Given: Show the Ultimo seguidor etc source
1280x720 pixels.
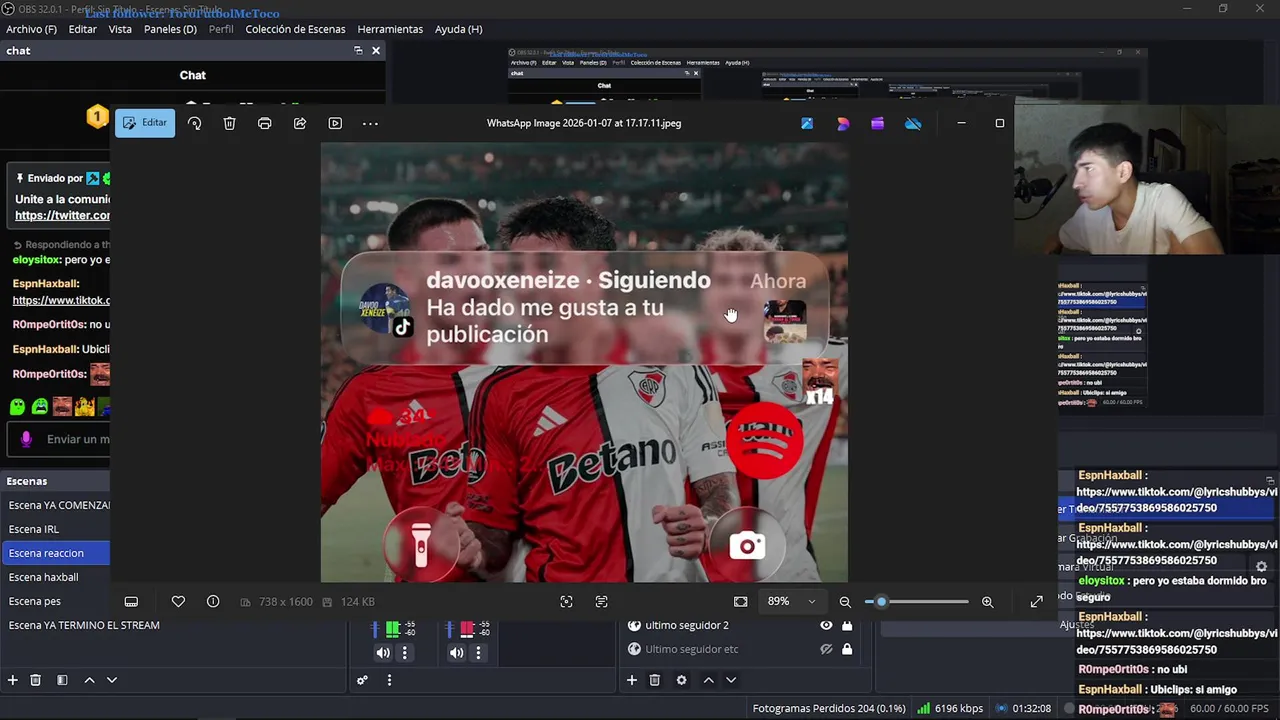Looking at the screenshot, I should tap(826, 649).
